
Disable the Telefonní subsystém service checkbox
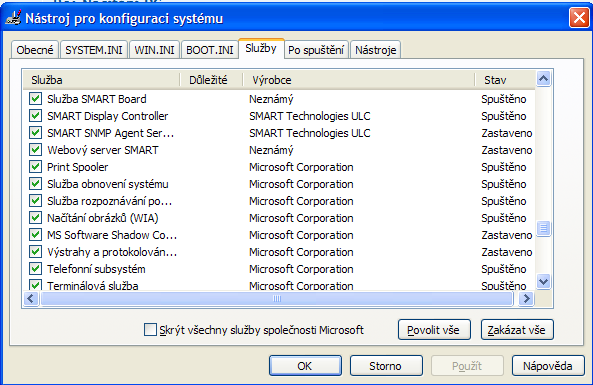point(36,269)
